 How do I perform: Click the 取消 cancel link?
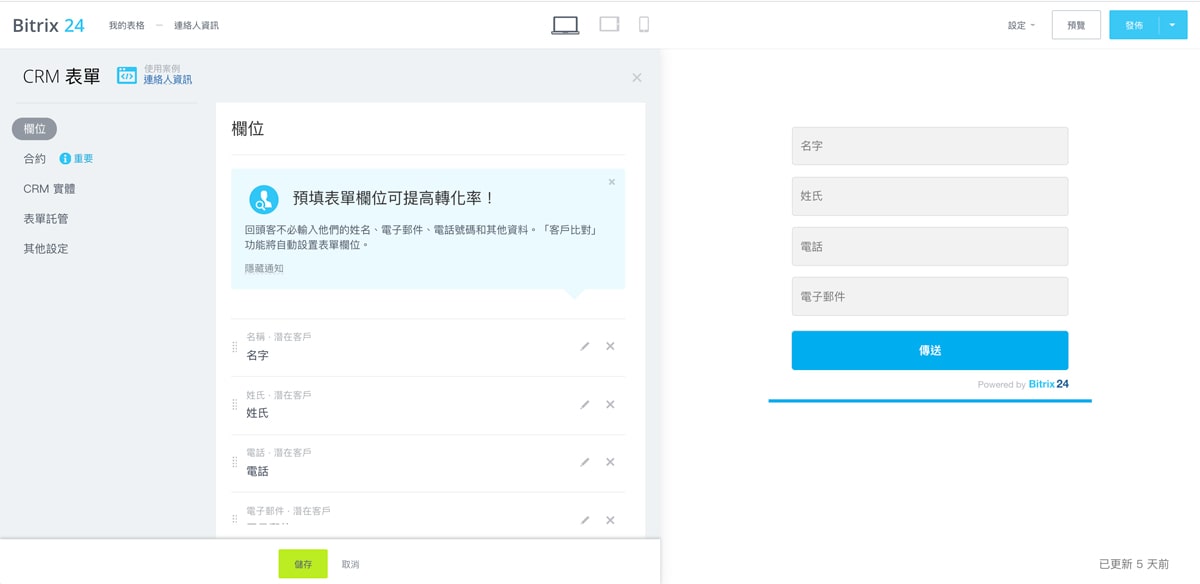(x=350, y=564)
